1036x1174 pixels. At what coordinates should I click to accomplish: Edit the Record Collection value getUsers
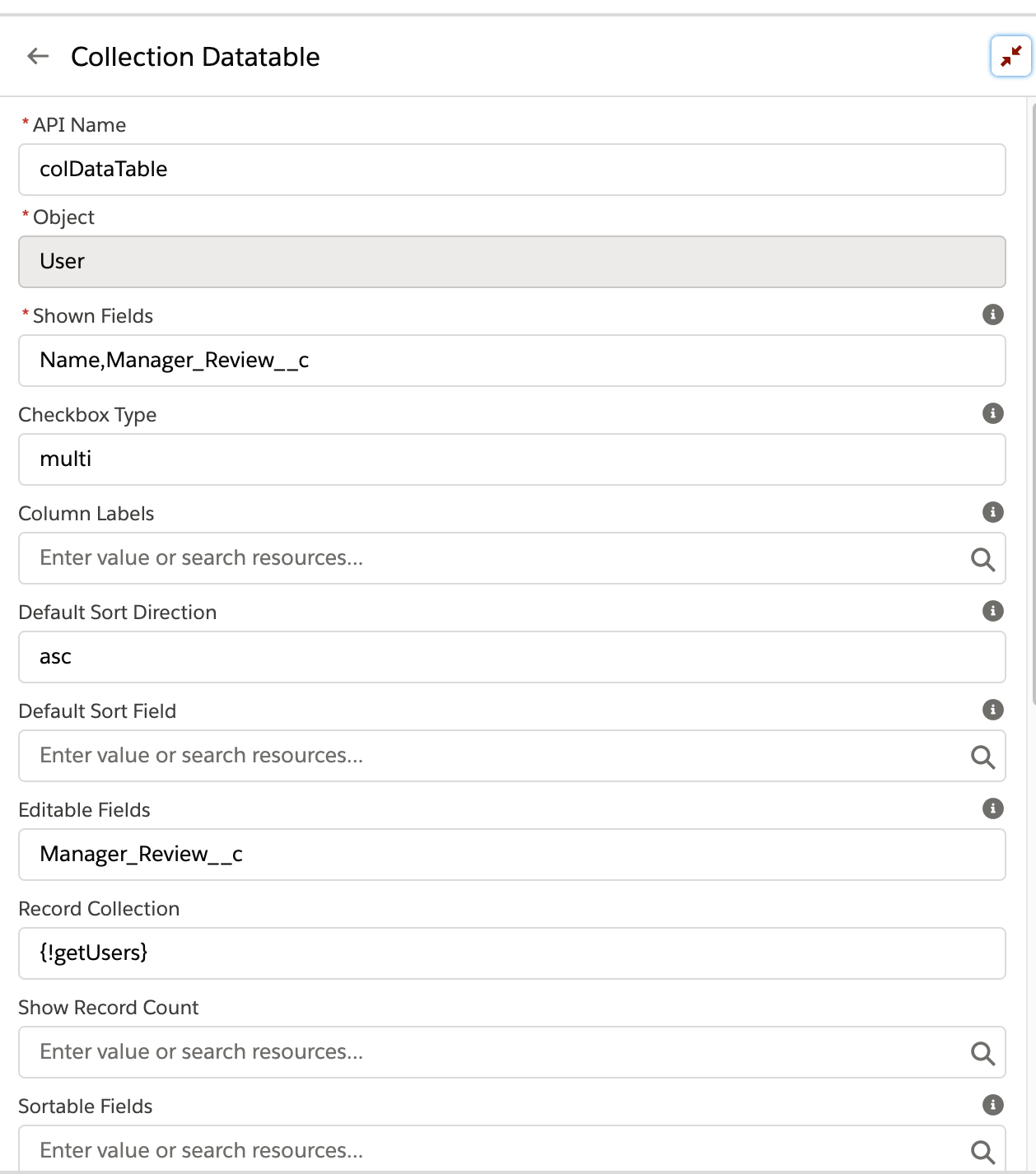(511, 953)
